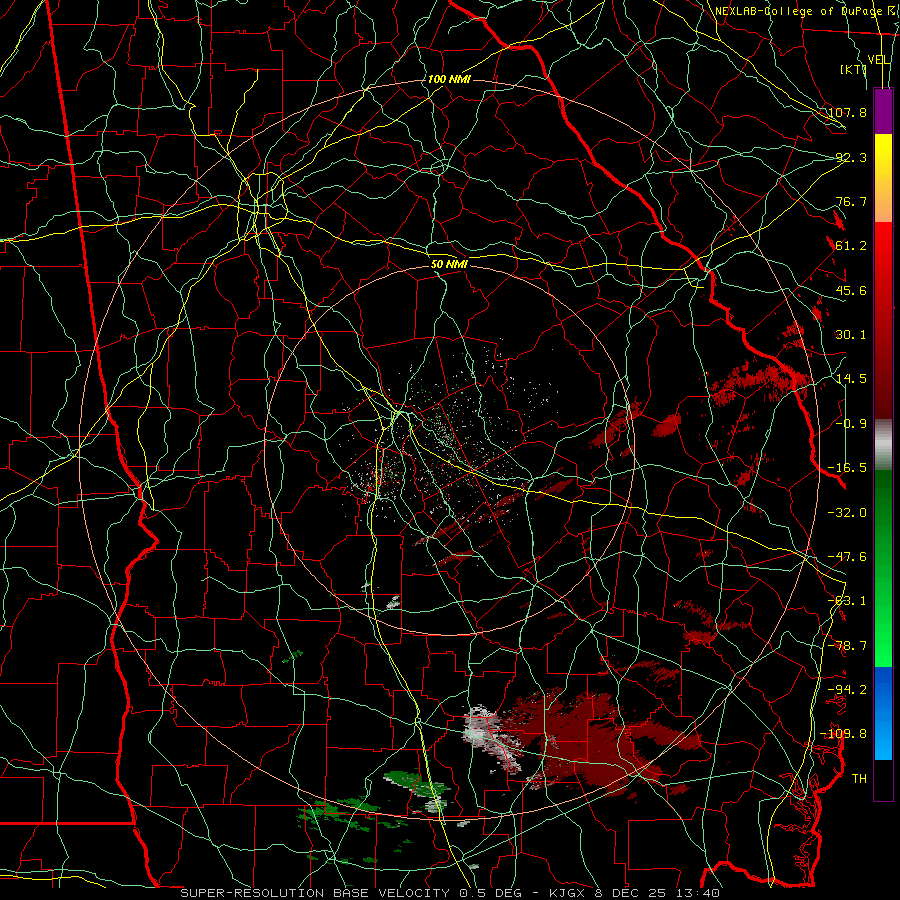Click the 50 NMI range ring label
The image size is (900, 900).
tap(449, 265)
